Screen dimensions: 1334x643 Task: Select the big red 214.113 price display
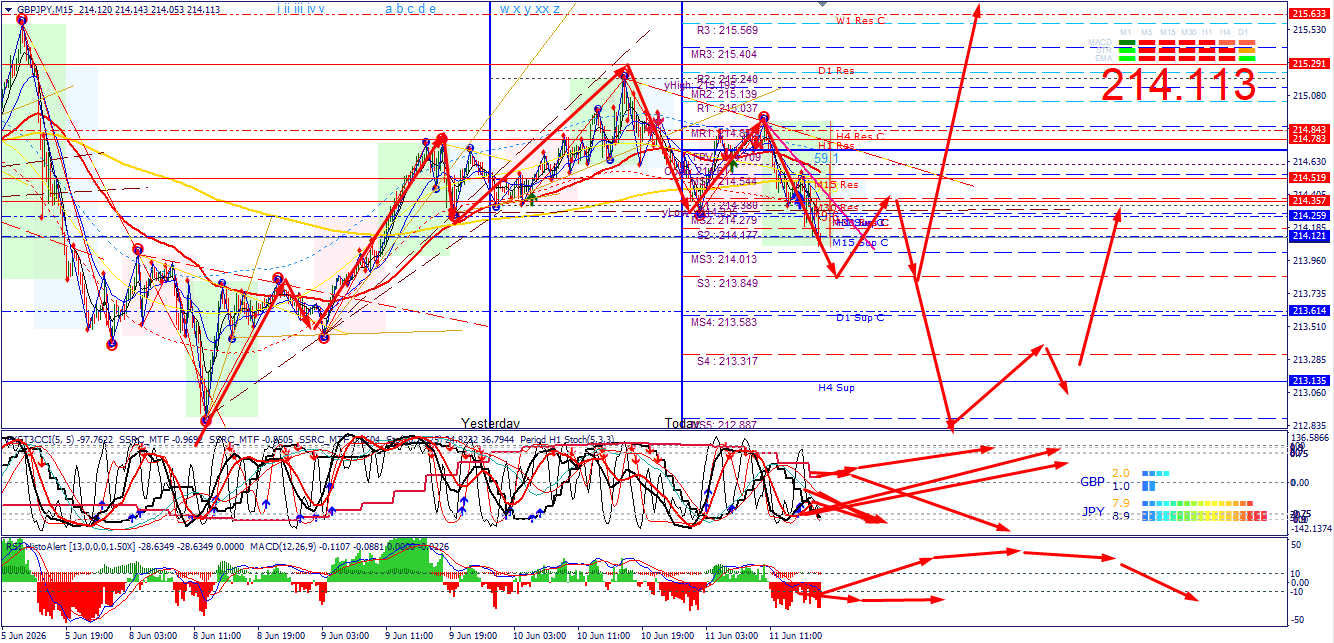pyautogui.click(x=1179, y=85)
